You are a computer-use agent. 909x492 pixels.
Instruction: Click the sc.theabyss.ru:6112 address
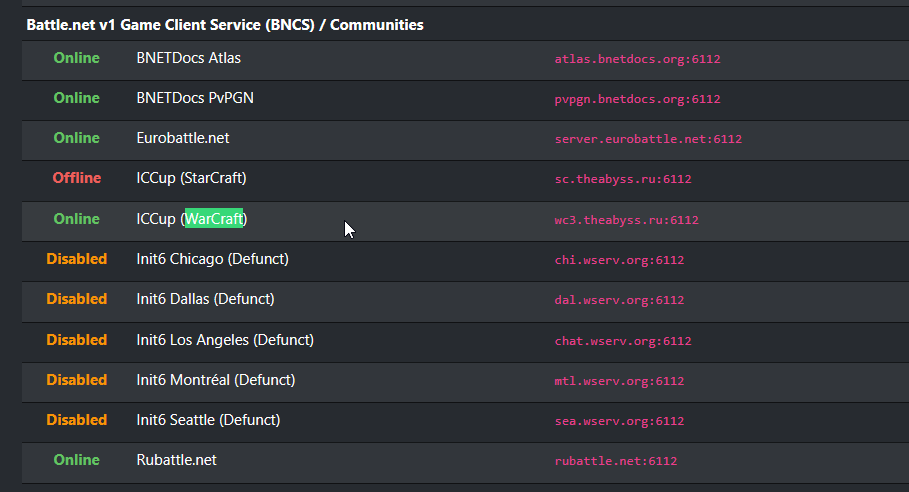tap(623, 179)
